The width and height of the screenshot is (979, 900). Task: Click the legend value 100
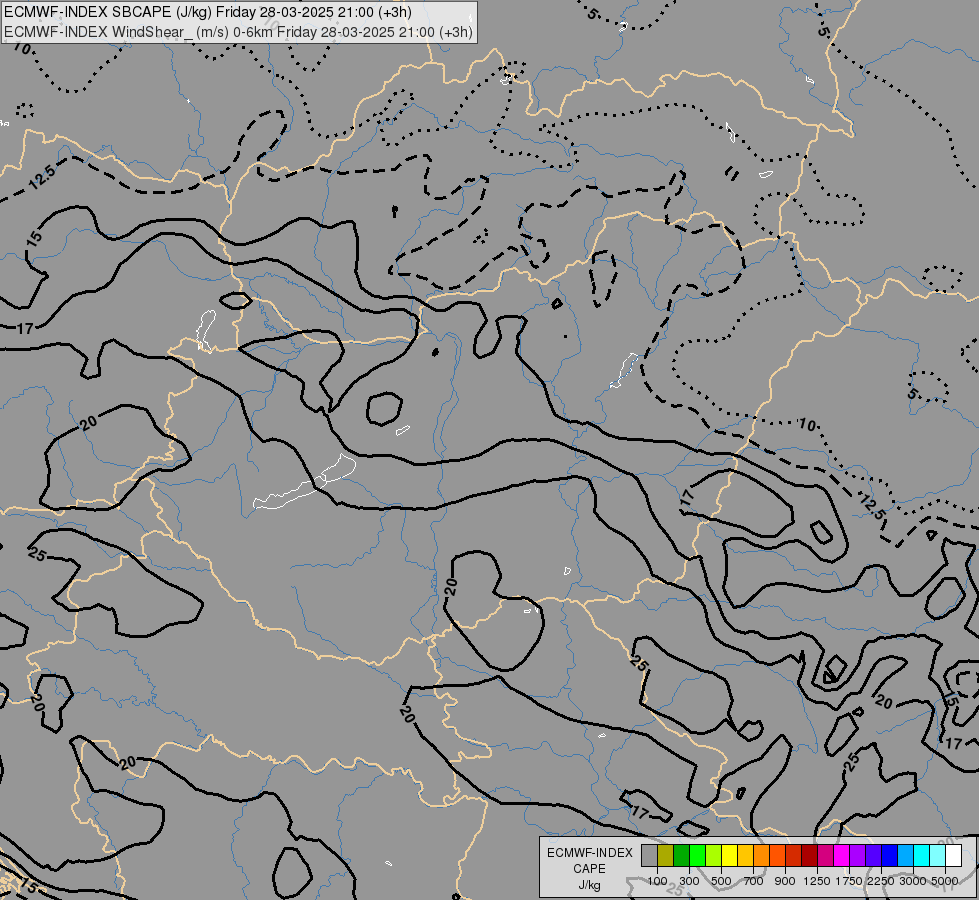pyautogui.click(x=657, y=881)
